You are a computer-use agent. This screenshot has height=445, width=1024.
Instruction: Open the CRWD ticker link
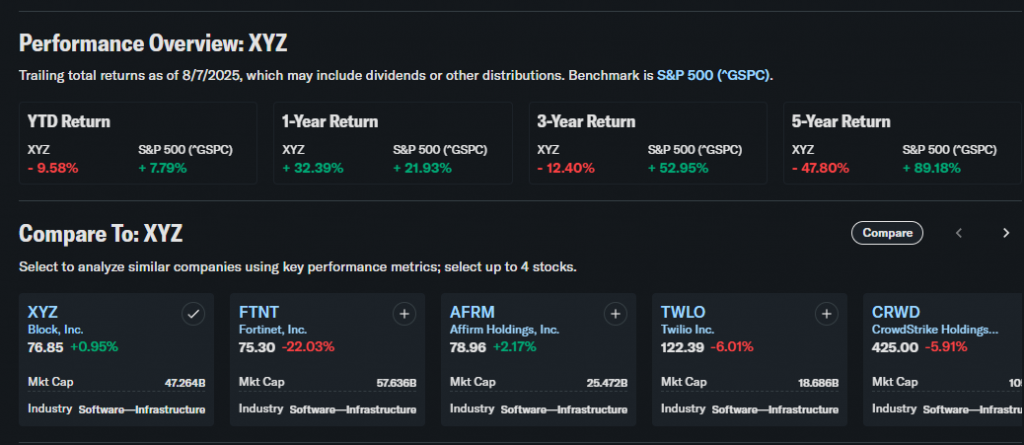pyautogui.click(x=895, y=312)
